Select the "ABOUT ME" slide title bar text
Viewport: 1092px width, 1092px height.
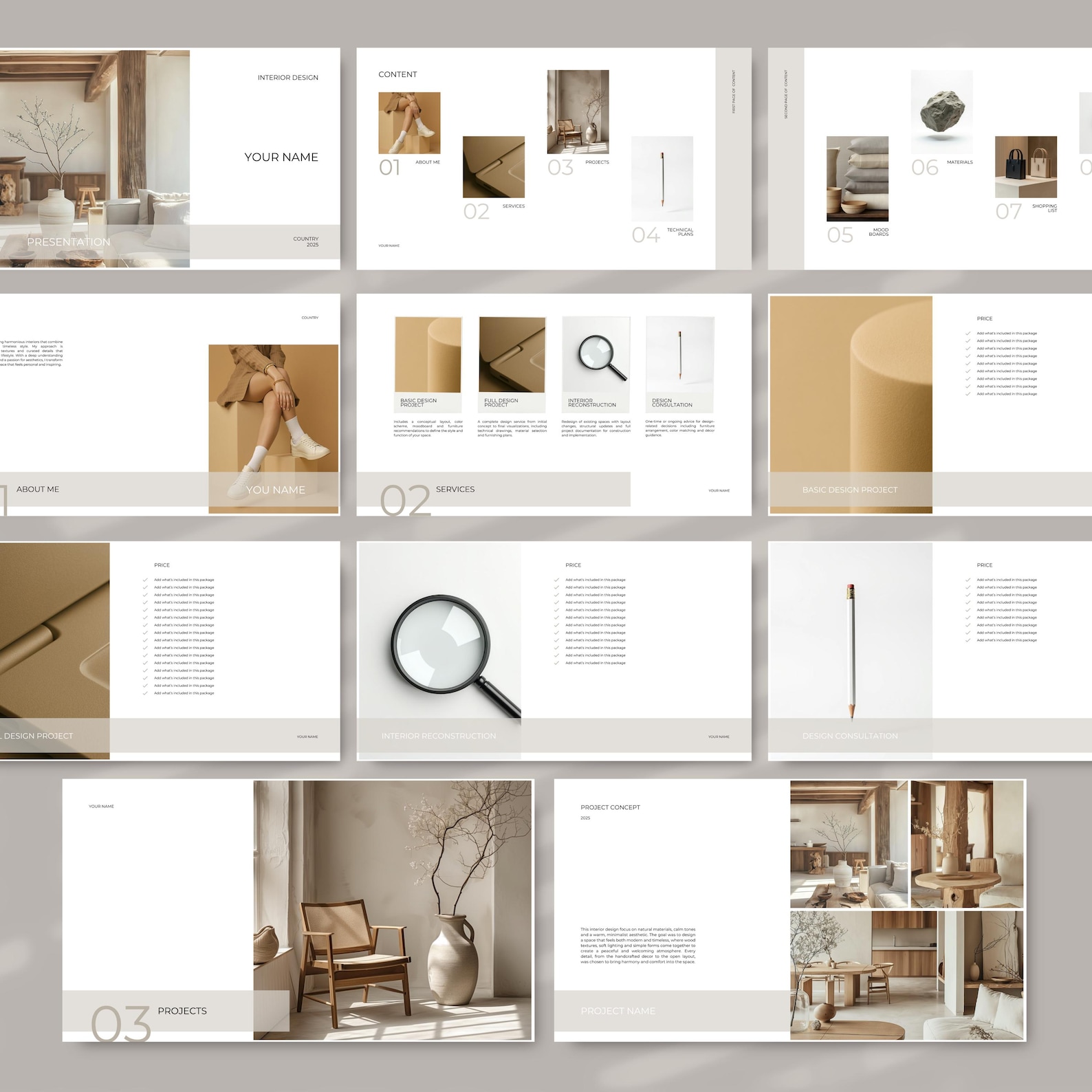(38, 490)
